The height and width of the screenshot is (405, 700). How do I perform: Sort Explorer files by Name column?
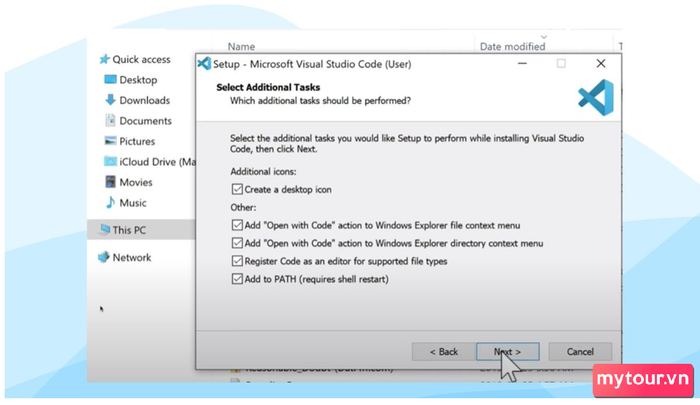point(242,46)
